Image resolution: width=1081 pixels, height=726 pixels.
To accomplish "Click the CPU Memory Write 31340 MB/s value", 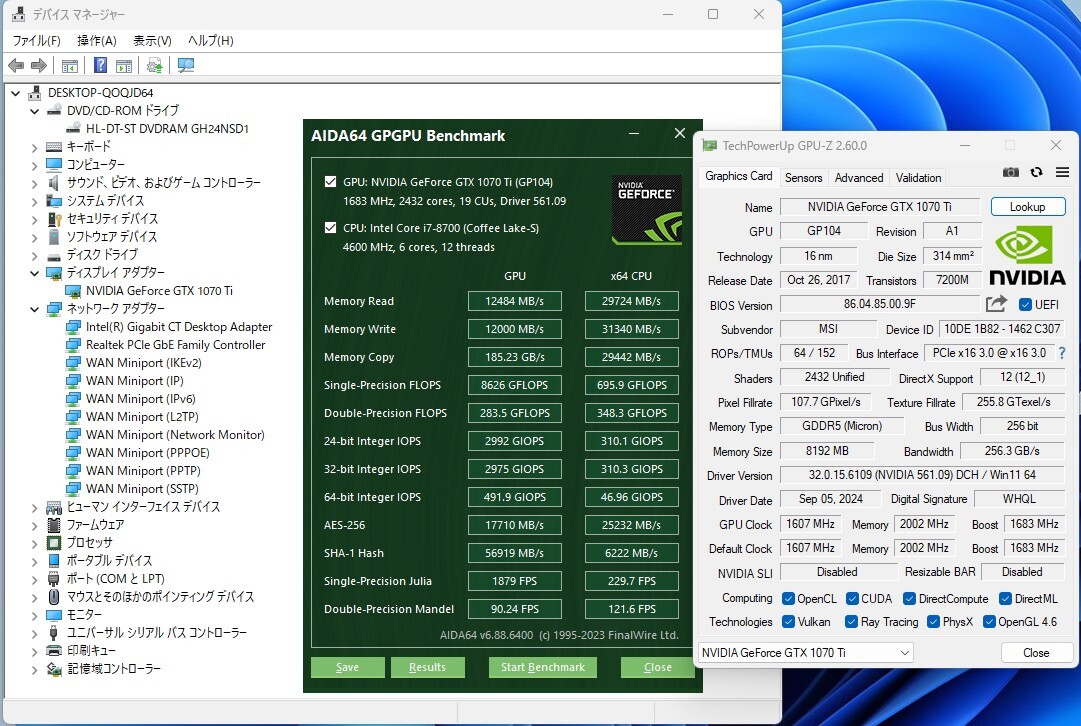I will pyautogui.click(x=632, y=330).
